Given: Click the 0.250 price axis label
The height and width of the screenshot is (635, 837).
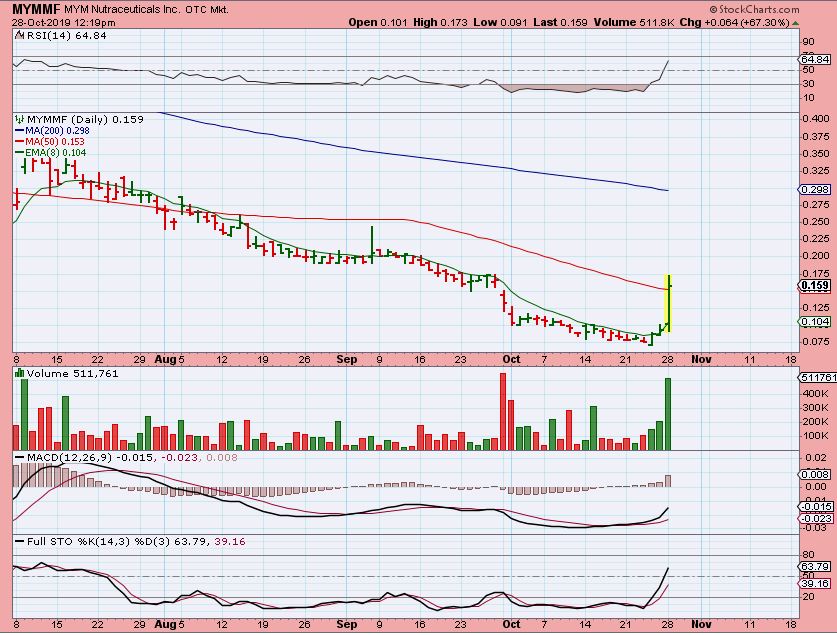Looking at the screenshot, I should pyautogui.click(x=816, y=221).
